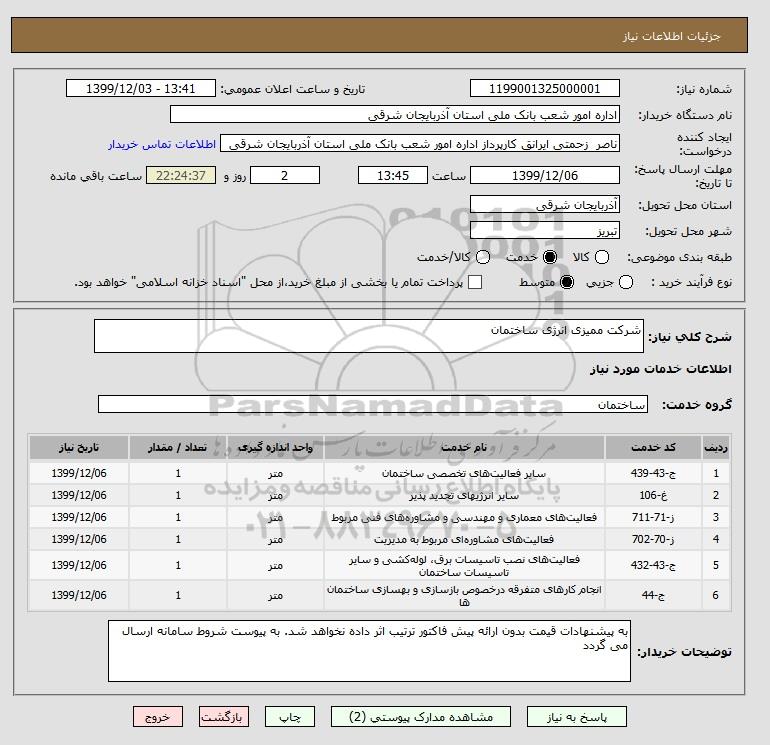Viewport: 770px width, 745px height.
Task: Click the چاپ print button
Action: (x=290, y=717)
